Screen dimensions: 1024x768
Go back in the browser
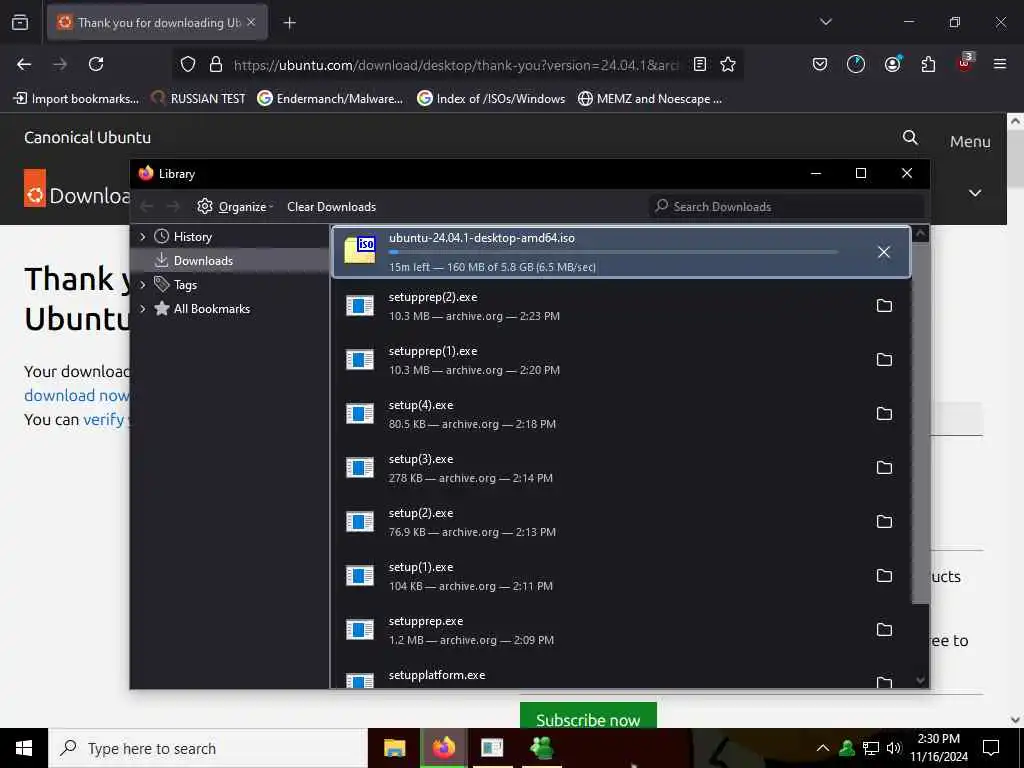pos(24,64)
